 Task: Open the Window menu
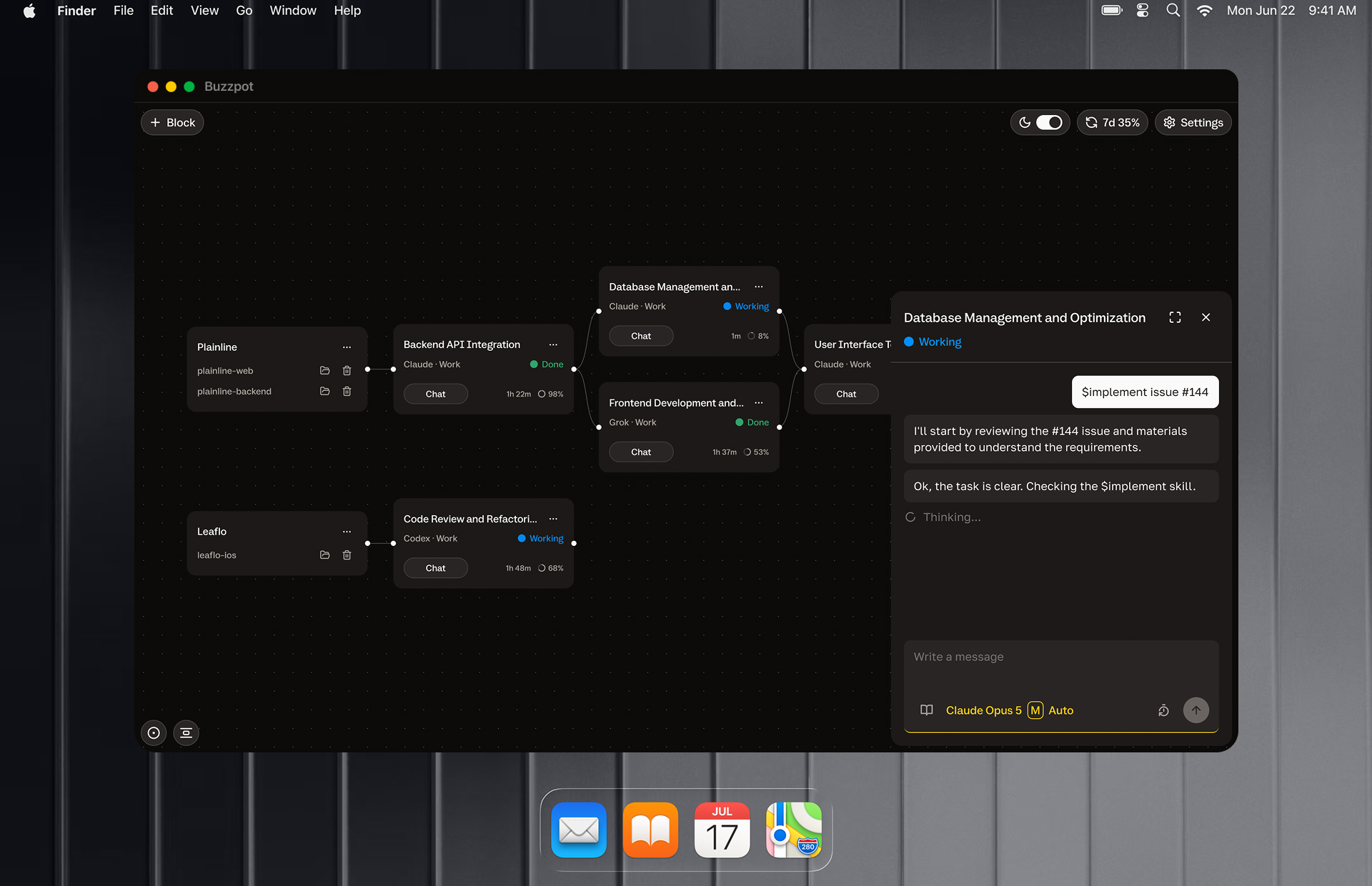point(293,11)
